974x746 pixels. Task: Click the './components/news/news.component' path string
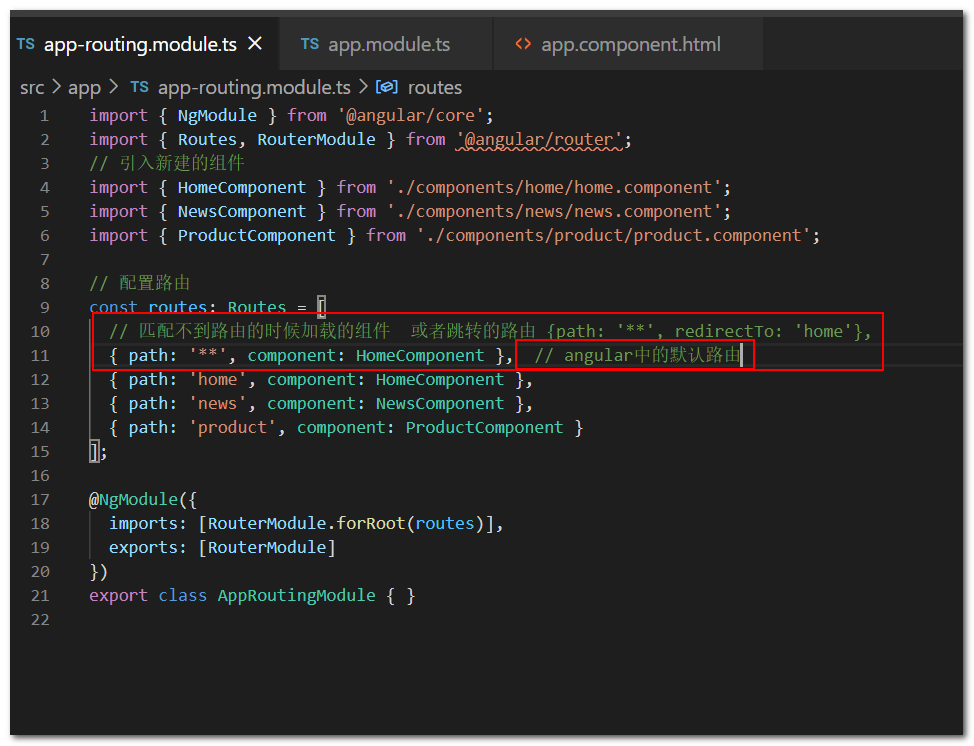coord(554,212)
